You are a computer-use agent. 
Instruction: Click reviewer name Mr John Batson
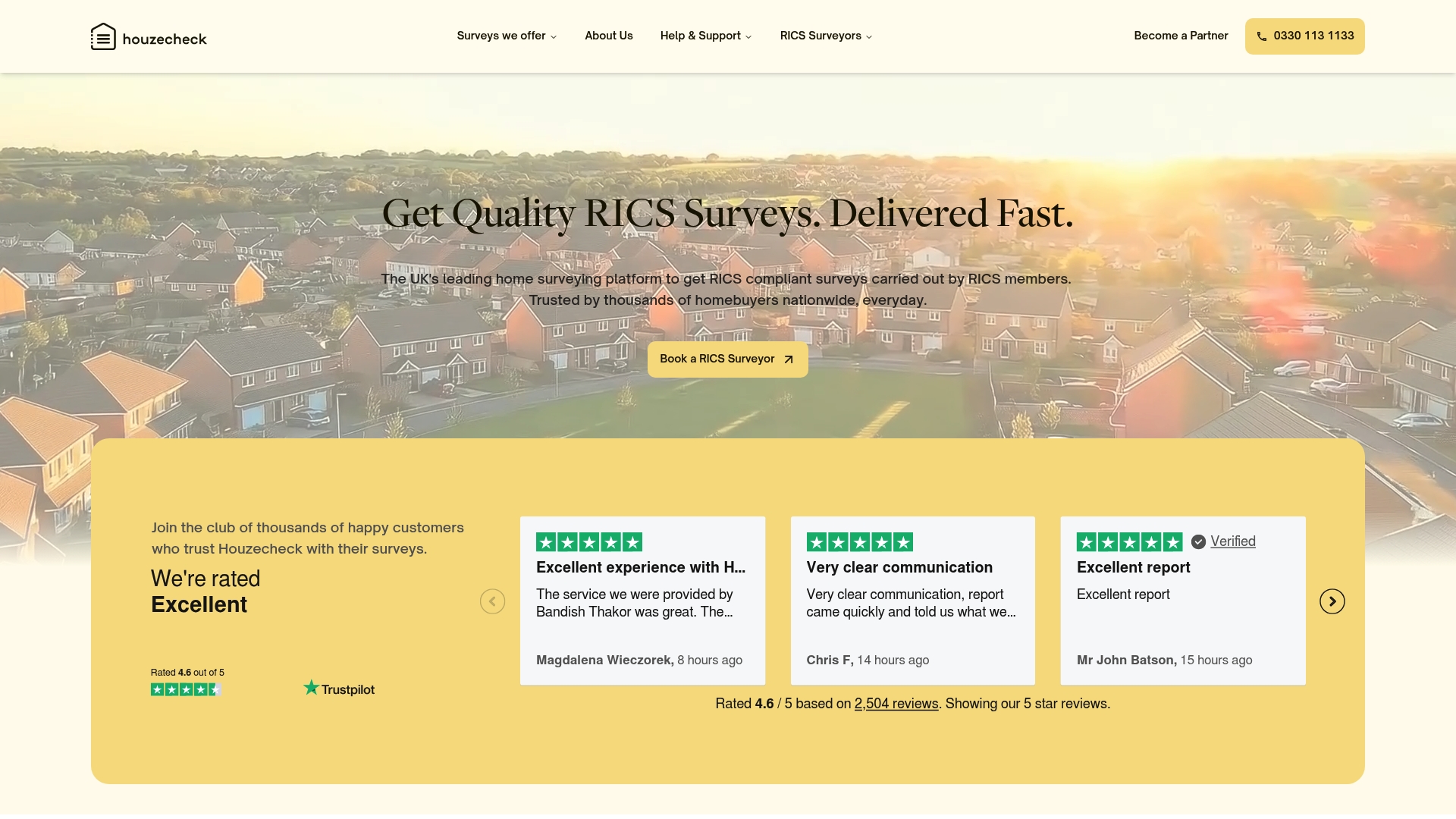click(1127, 661)
